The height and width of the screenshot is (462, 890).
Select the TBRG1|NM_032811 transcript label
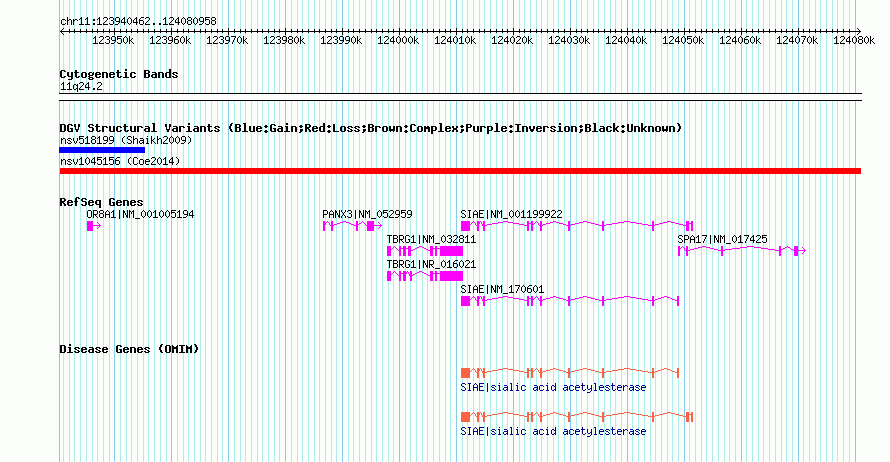[x=431, y=240]
